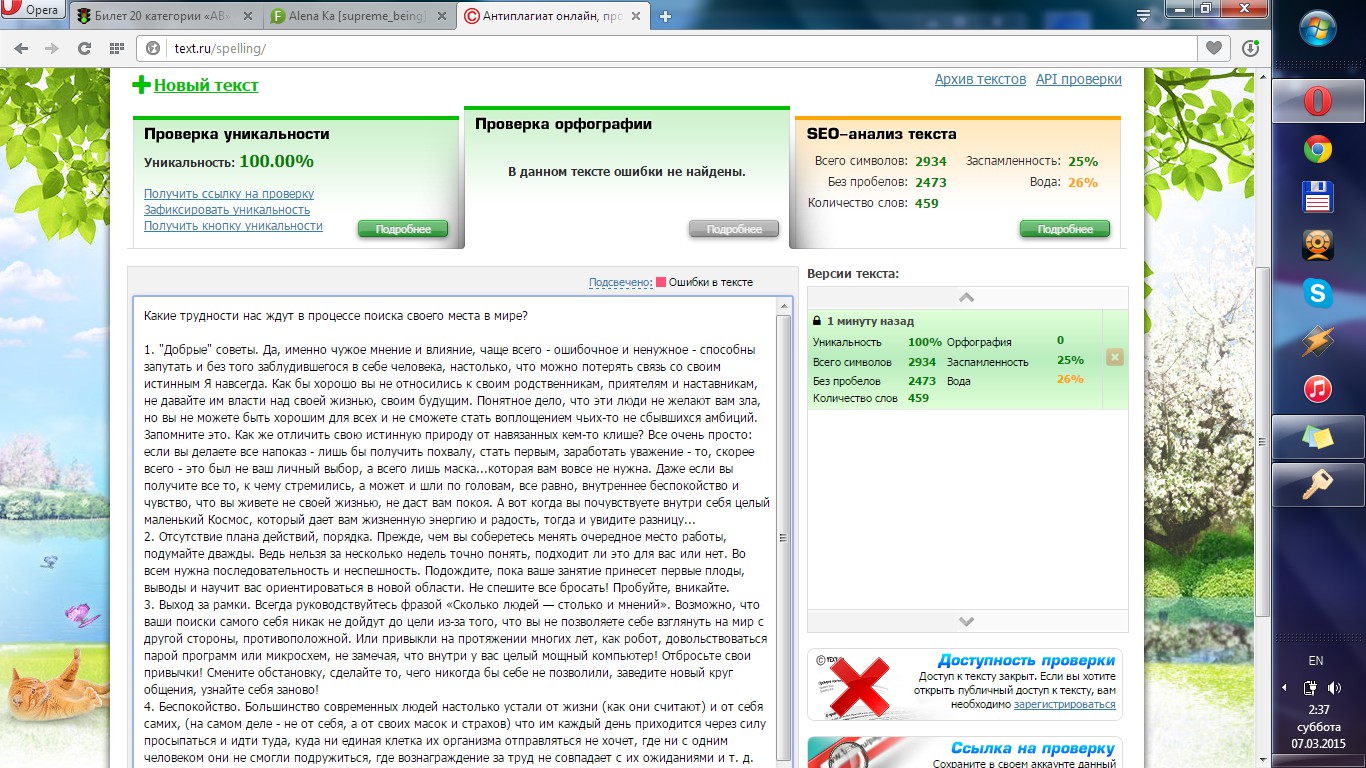Screen dimensions: 1366x768
Task: Open Skype from the taskbar
Action: pos(1318,293)
